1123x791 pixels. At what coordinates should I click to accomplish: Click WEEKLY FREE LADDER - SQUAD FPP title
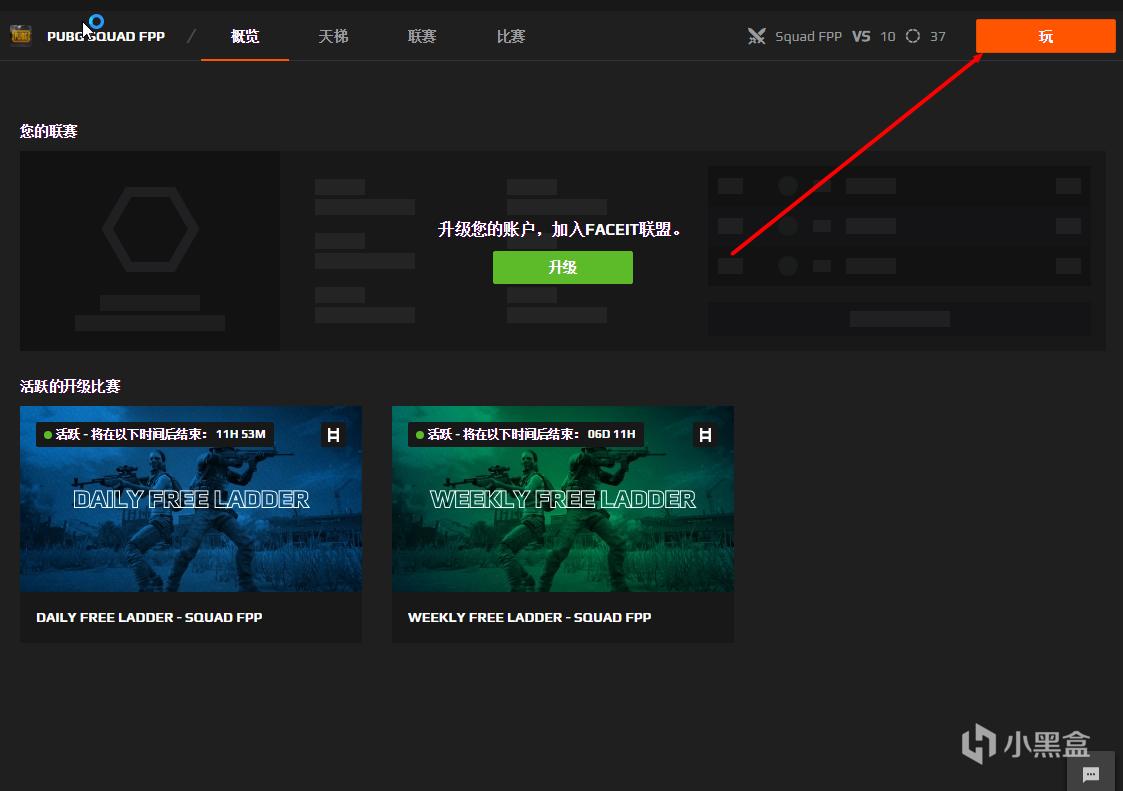tap(529, 617)
